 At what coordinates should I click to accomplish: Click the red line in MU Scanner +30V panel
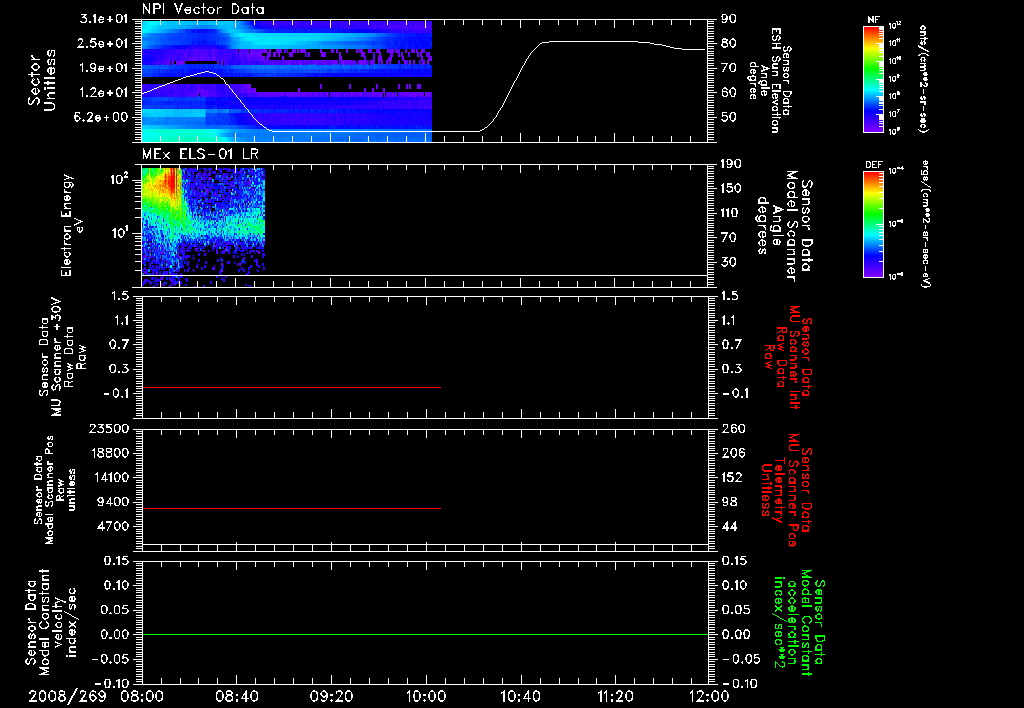291,387
